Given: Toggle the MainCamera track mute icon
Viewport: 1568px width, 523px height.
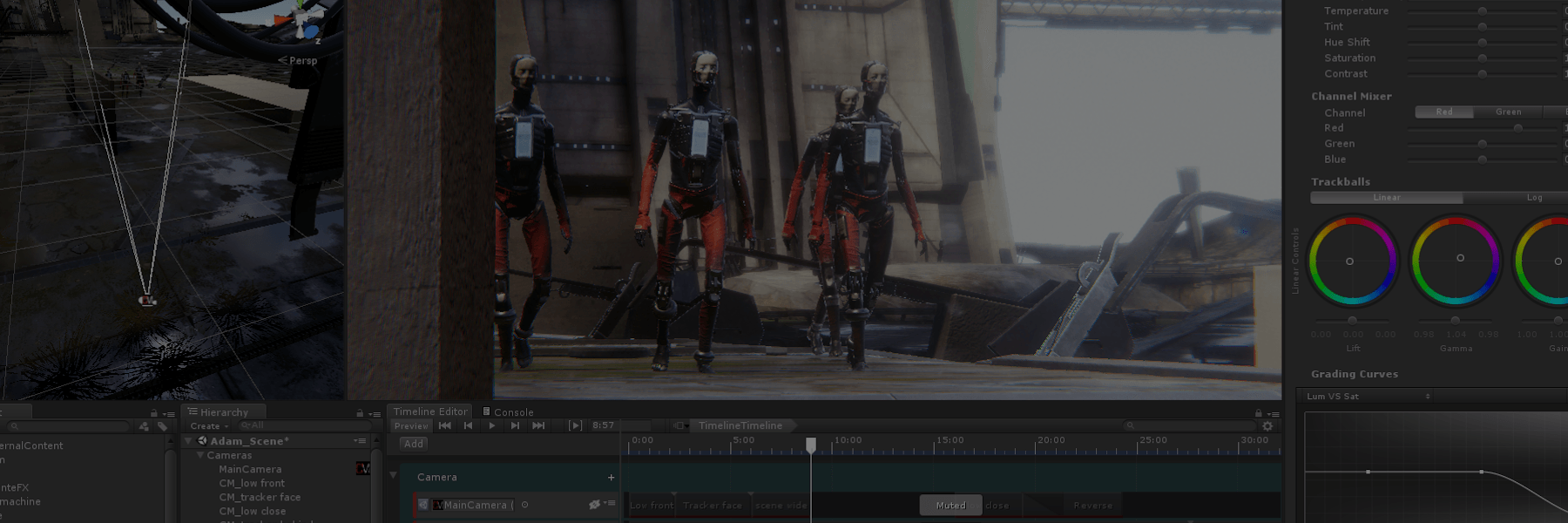Looking at the screenshot, I should click(x=594, y=505).
